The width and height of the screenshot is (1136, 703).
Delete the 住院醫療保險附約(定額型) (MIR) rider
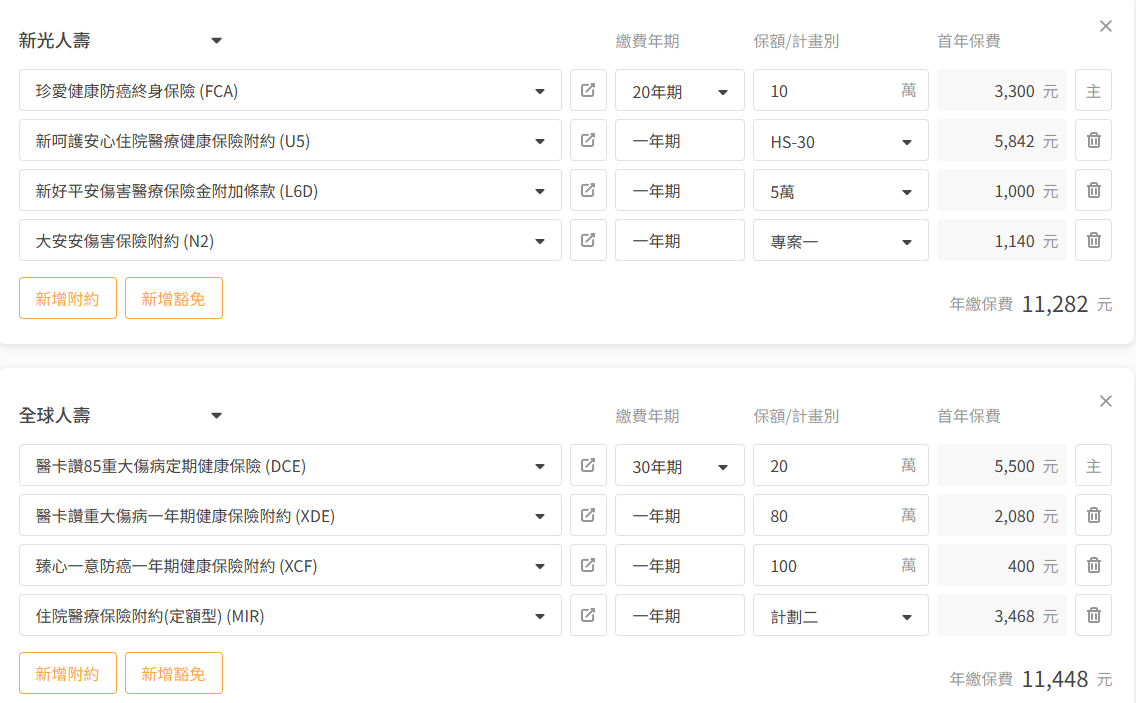click(x=1093, y=616)
